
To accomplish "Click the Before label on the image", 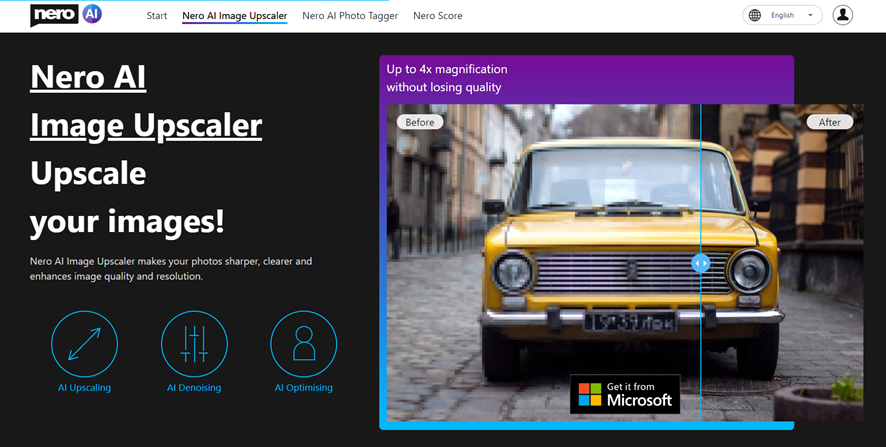I will point(420,122).
